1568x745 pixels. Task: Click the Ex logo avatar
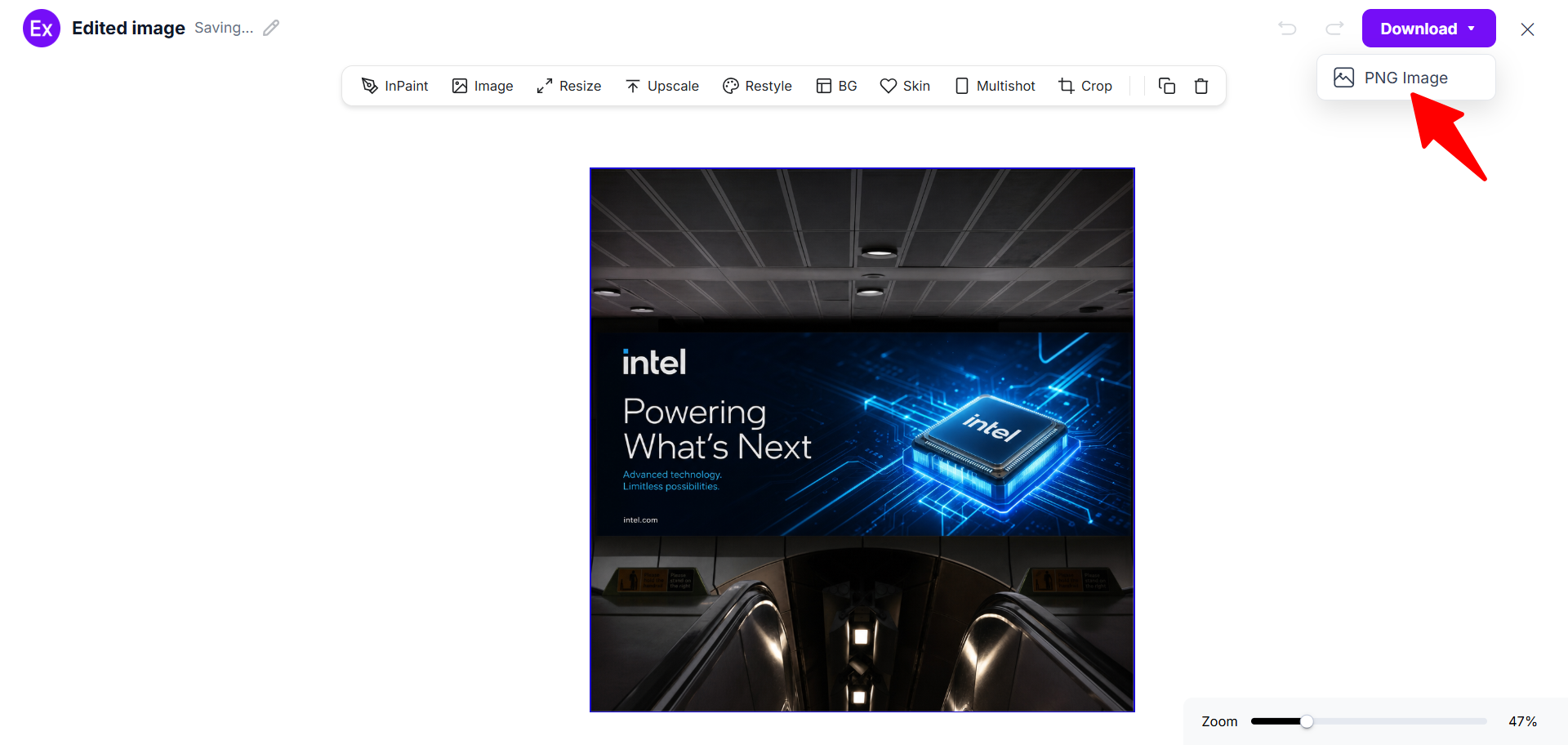point(42,29)
